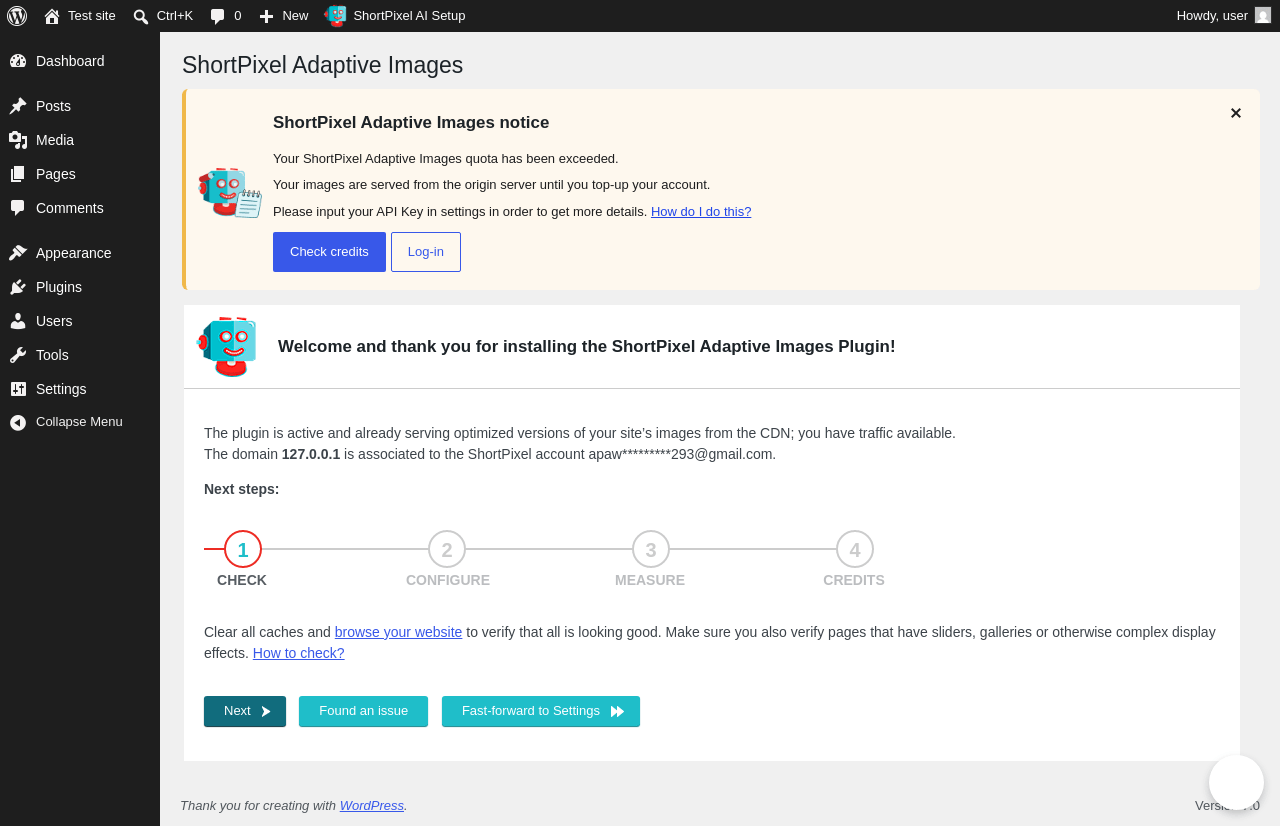Click the Tools wrench icon
This screenshot has width=1280, height=826.
(18, 355)
